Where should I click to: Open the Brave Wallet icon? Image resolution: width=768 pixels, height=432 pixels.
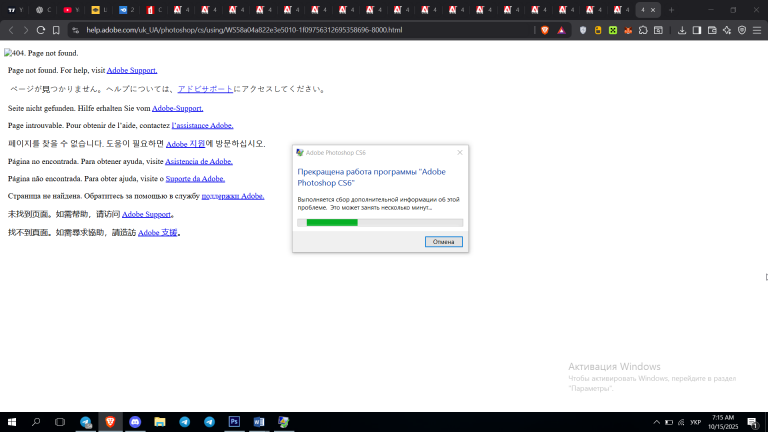click(x=712, y=30)
